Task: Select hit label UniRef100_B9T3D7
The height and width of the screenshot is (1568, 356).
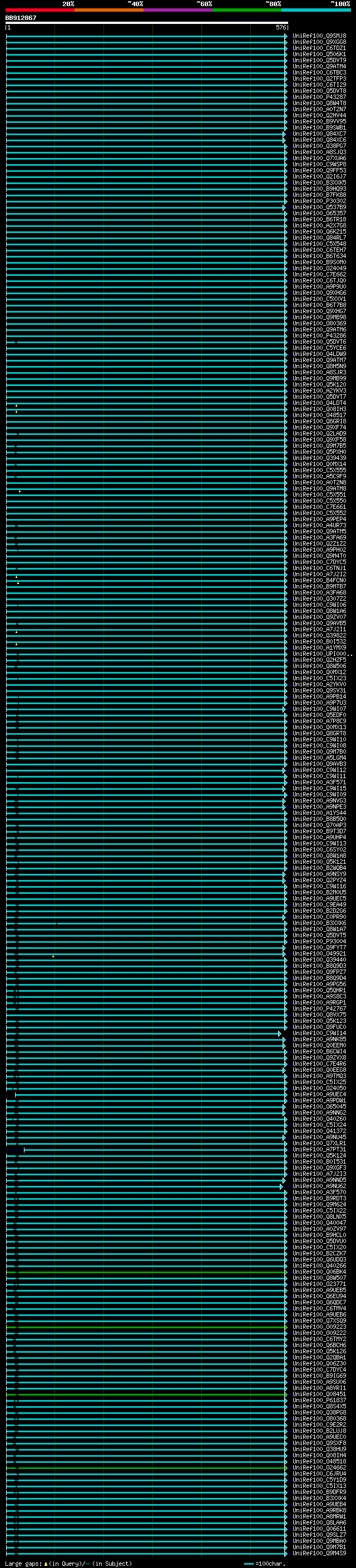Action: click(x=319, y=832)
